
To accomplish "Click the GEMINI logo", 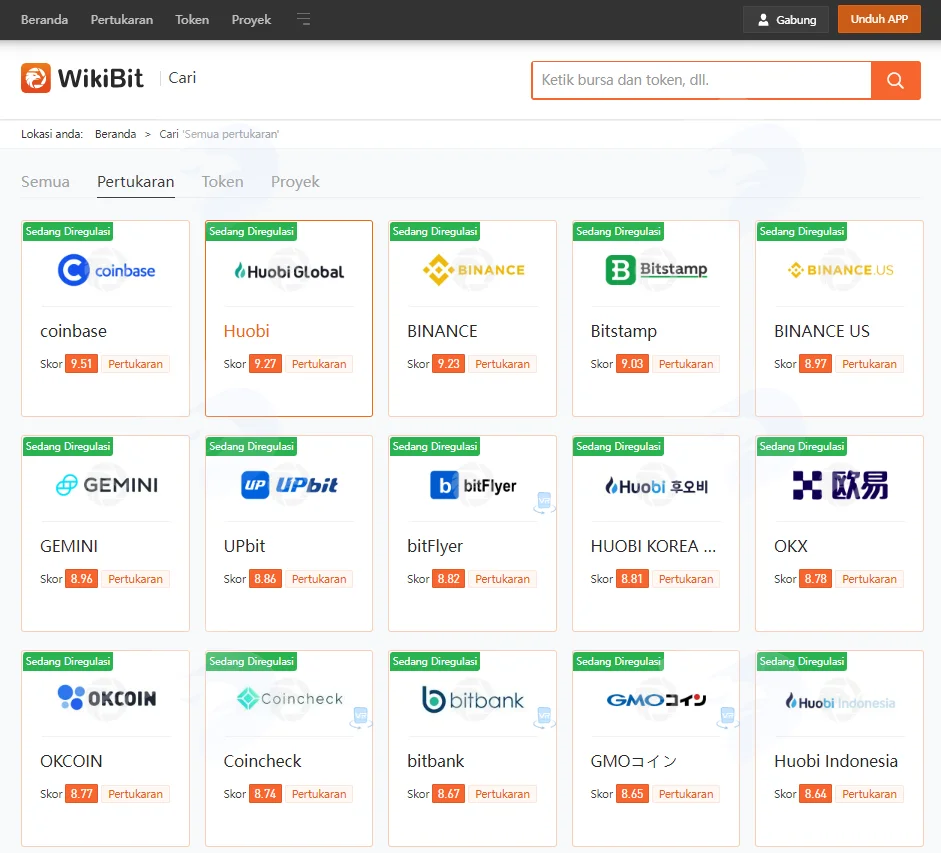I will pyautogui.click(x=106, y=485).
